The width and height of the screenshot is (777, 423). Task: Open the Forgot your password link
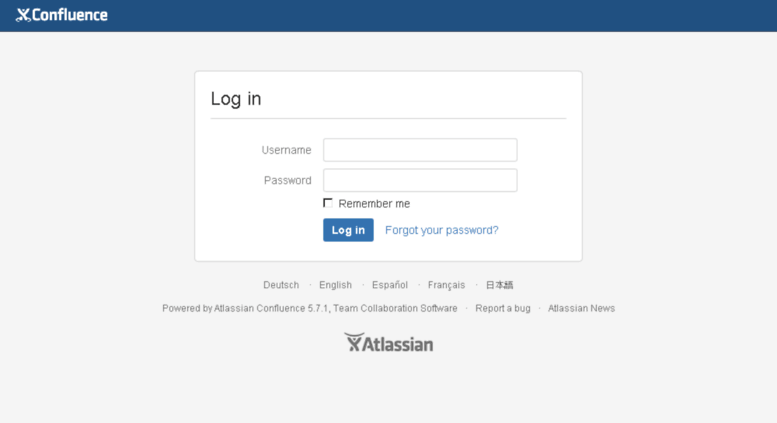click(442, 230)
